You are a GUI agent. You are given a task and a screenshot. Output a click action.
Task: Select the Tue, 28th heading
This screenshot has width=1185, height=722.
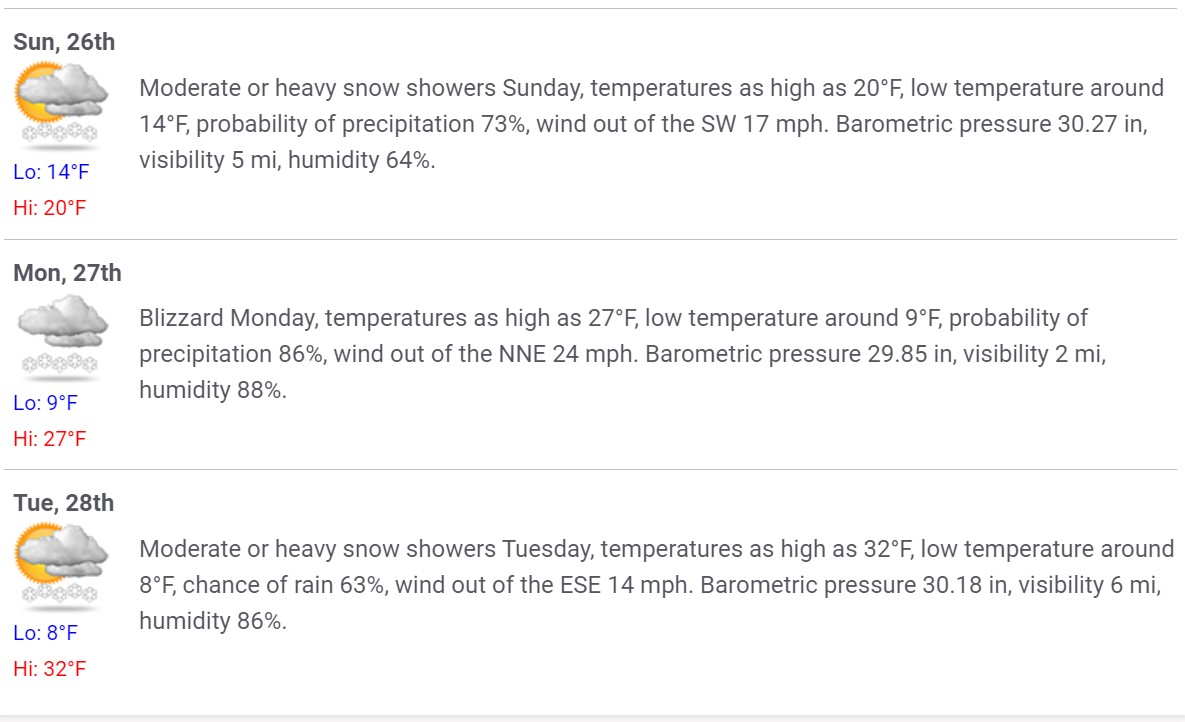click(63, 503)
